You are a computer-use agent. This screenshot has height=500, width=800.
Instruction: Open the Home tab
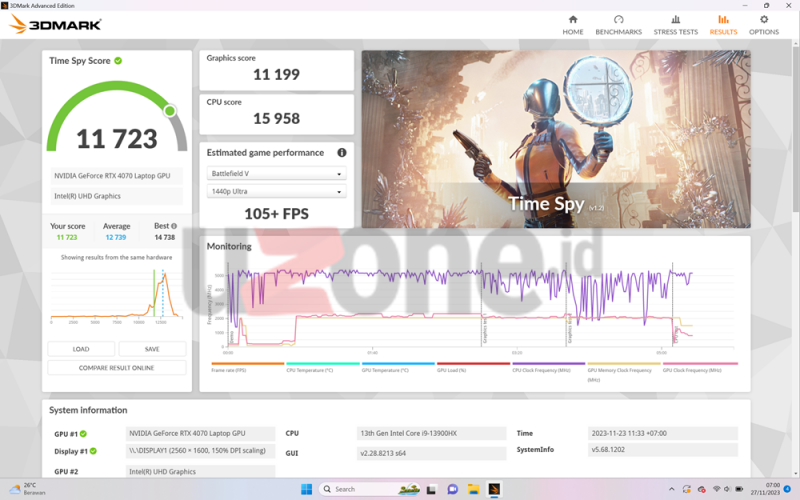click(572, 24)
